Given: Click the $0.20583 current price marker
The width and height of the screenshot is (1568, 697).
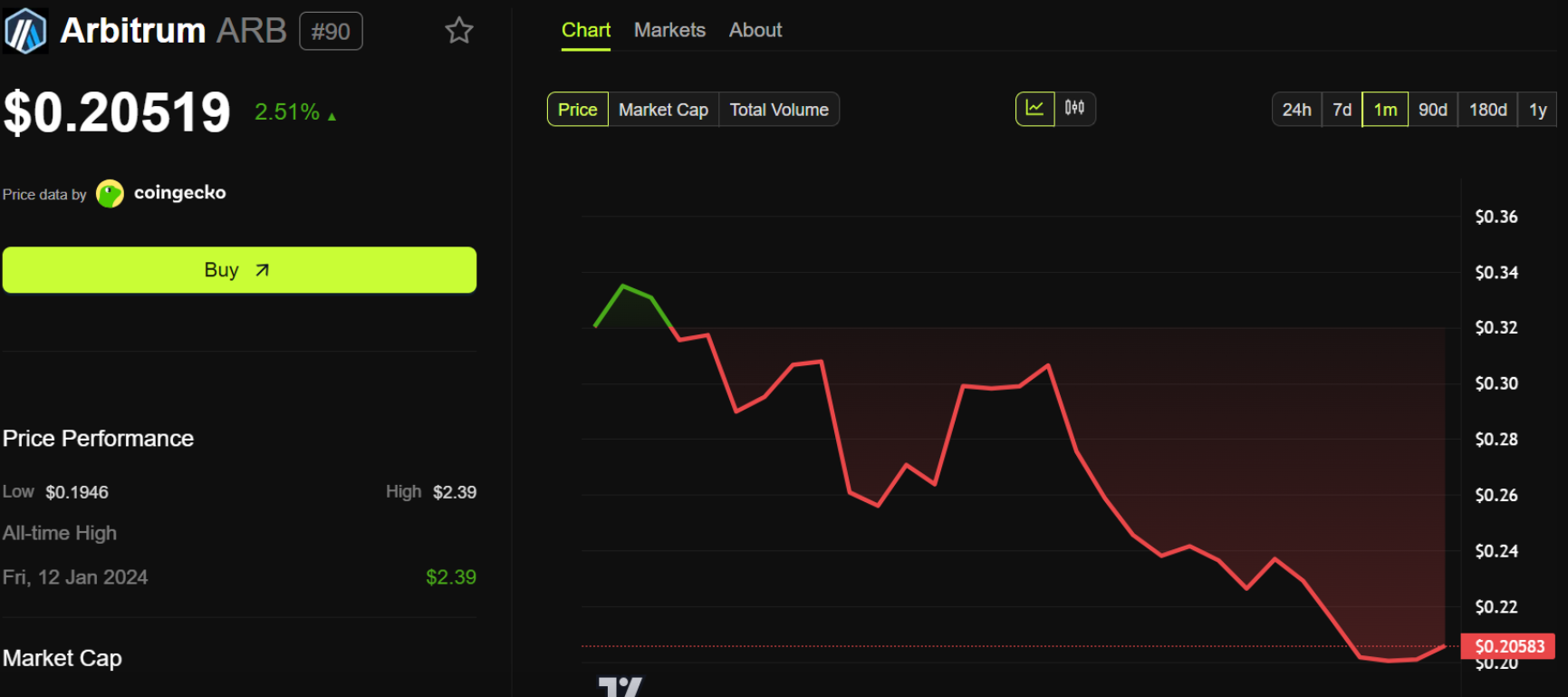Looking at the screenshot, I should point(1509,646).
